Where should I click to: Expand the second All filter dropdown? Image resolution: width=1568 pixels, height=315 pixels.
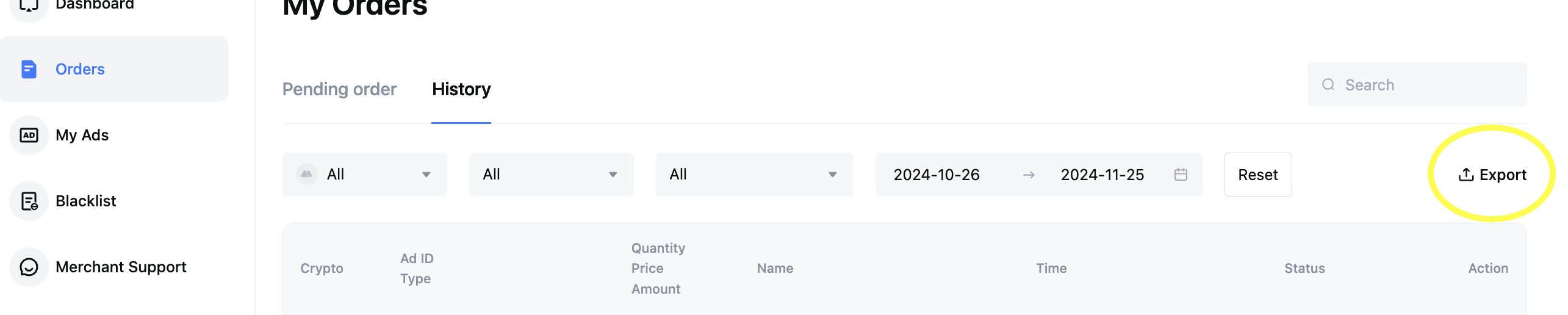[552, 175]
